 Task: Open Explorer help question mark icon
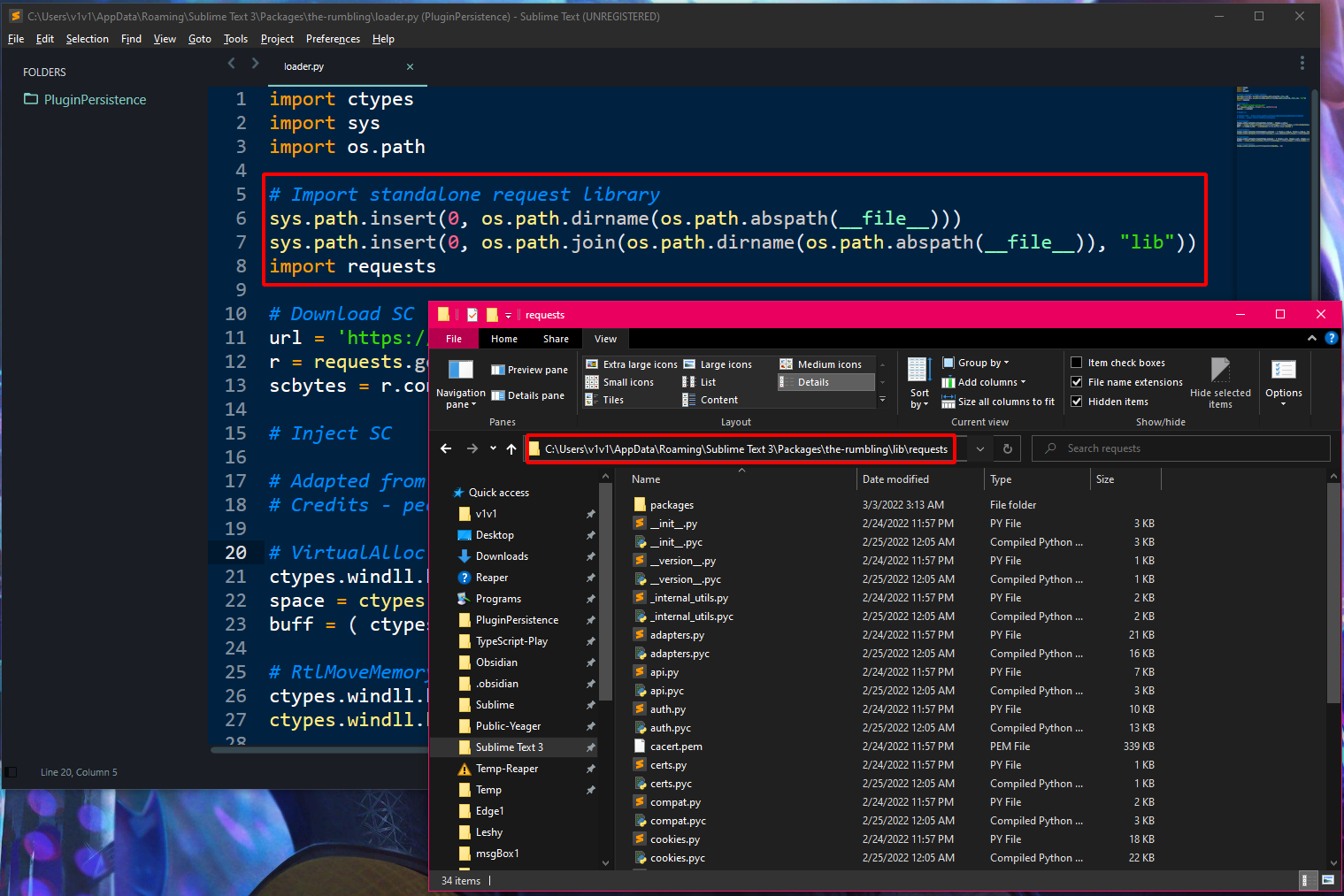pos(1332,338)
